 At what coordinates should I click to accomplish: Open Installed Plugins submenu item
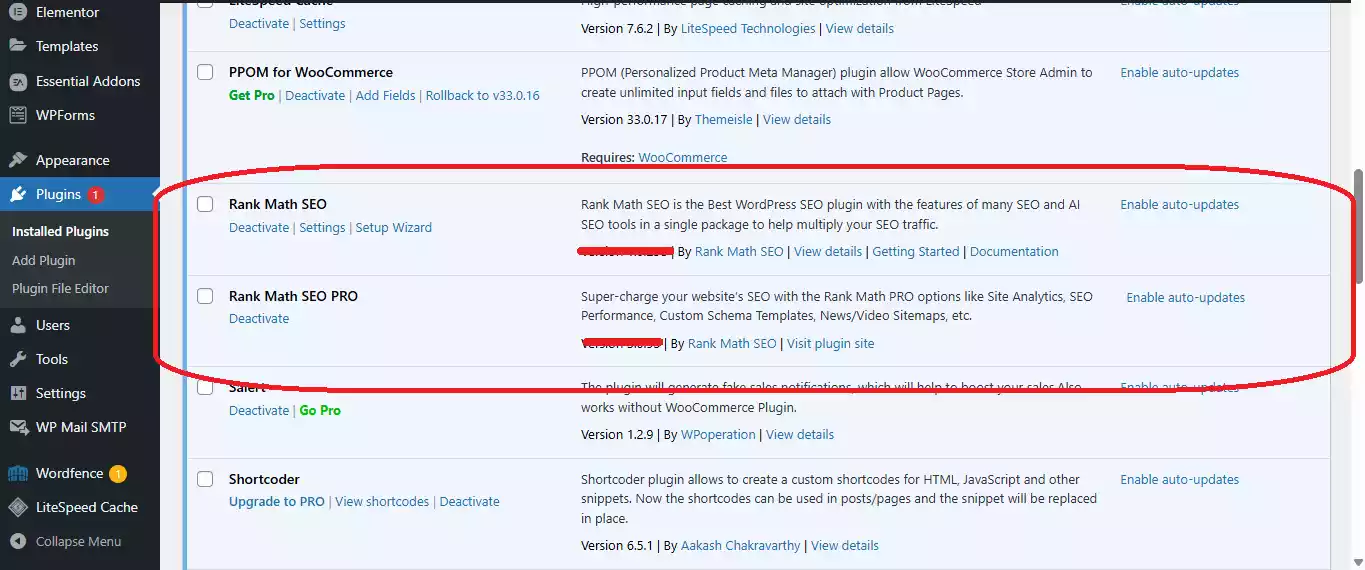click(x=60, y=231)
